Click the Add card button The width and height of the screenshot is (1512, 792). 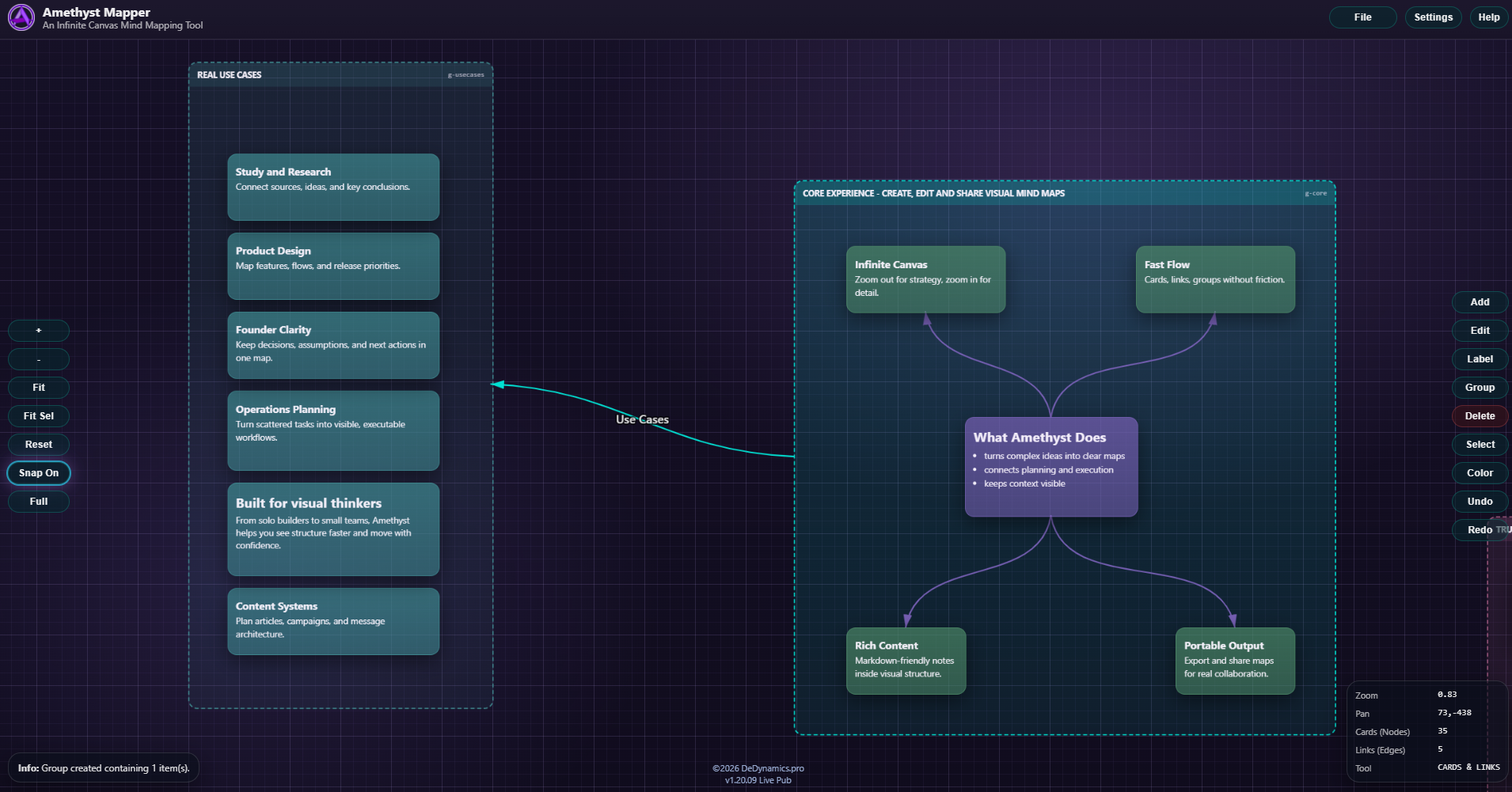coord(1480,302)
